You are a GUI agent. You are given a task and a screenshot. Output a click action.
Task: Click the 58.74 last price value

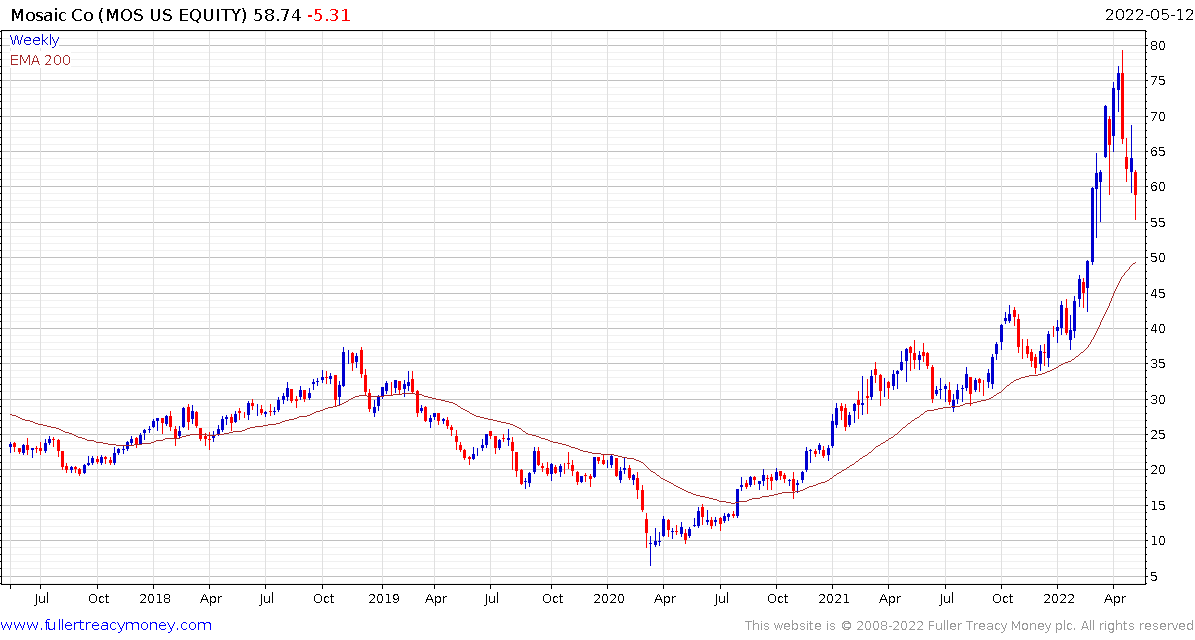(277, 14)
